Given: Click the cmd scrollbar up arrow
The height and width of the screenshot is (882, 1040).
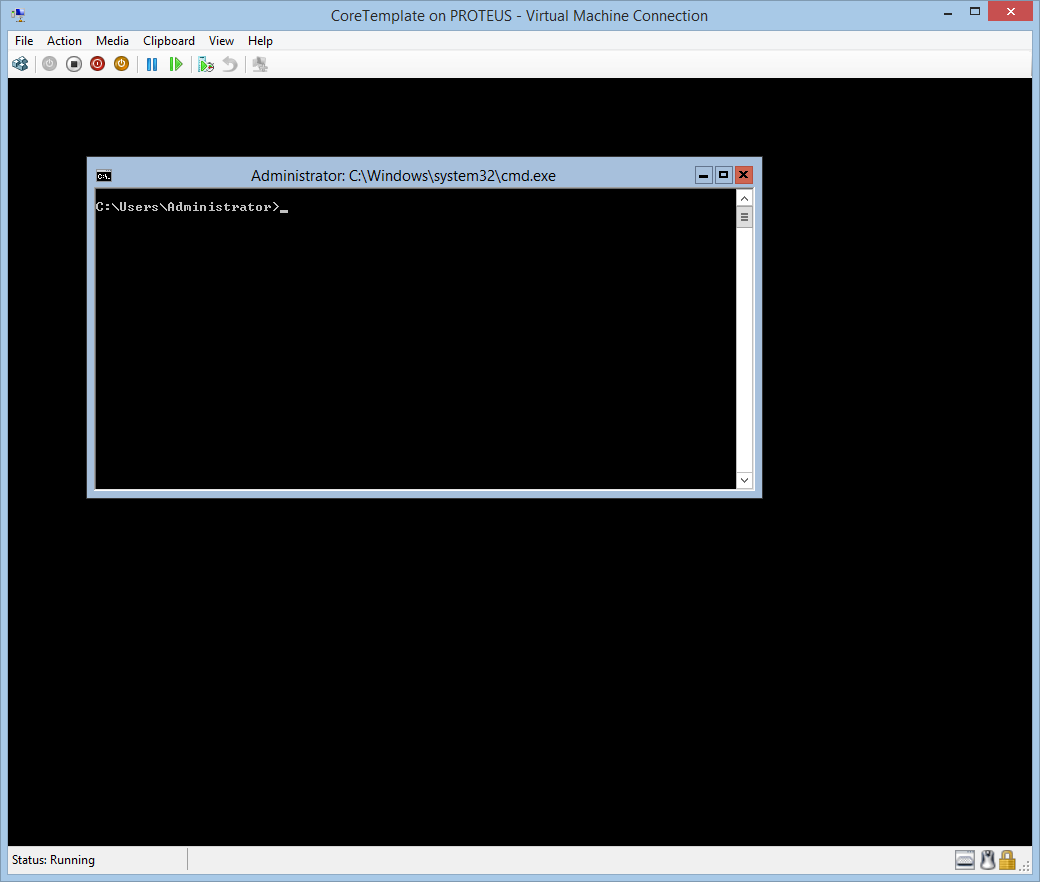Looking at the screenshot, I should (x=744, y=198).
